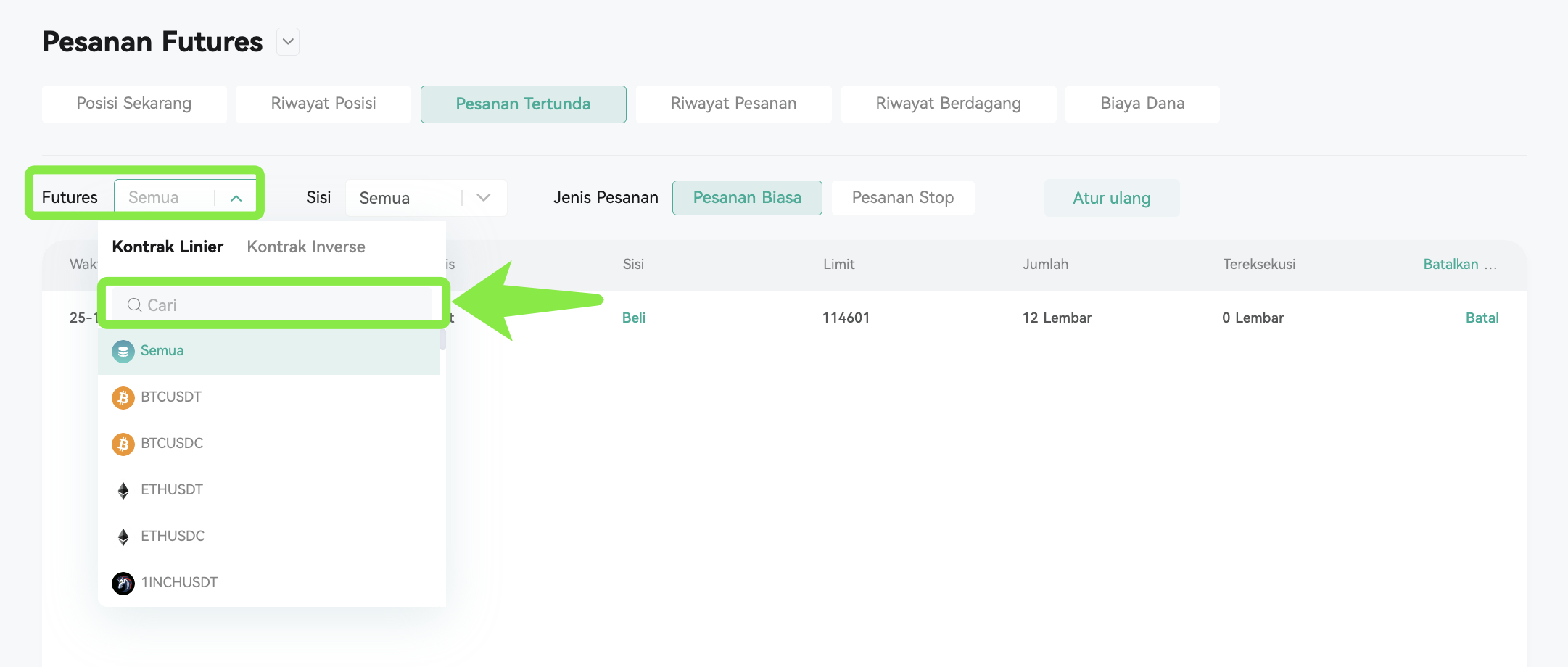Select Pesanan Biasa order type

click(x=747, y=198)
